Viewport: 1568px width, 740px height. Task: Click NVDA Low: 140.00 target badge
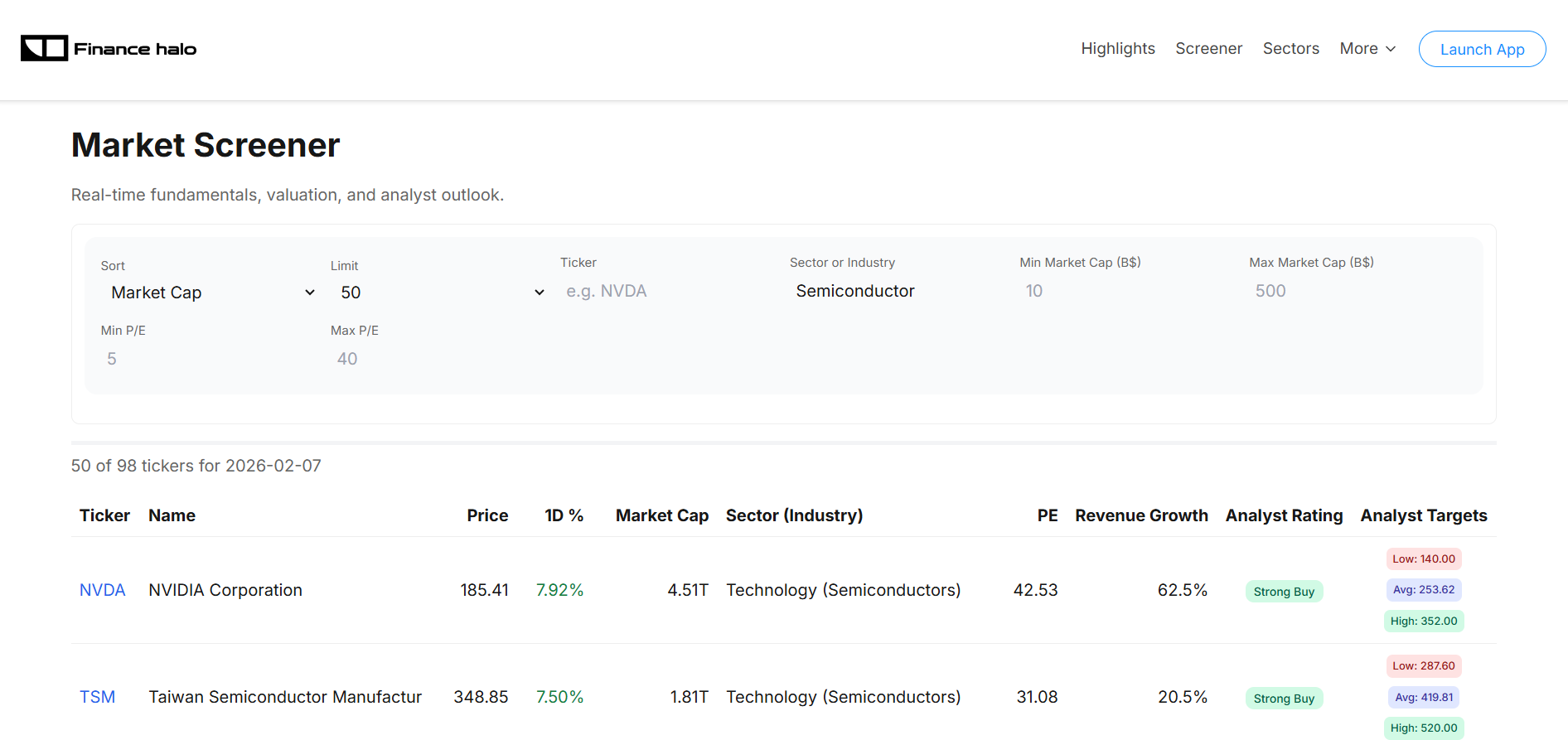[x=1423, y=559]
